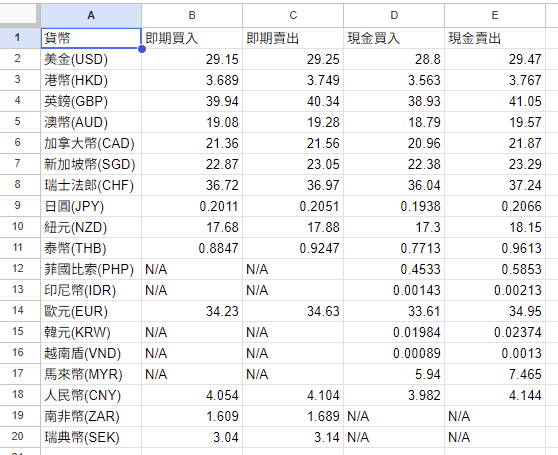Select column A header
This screenshot has width=558, height=455.
(91, 15)
